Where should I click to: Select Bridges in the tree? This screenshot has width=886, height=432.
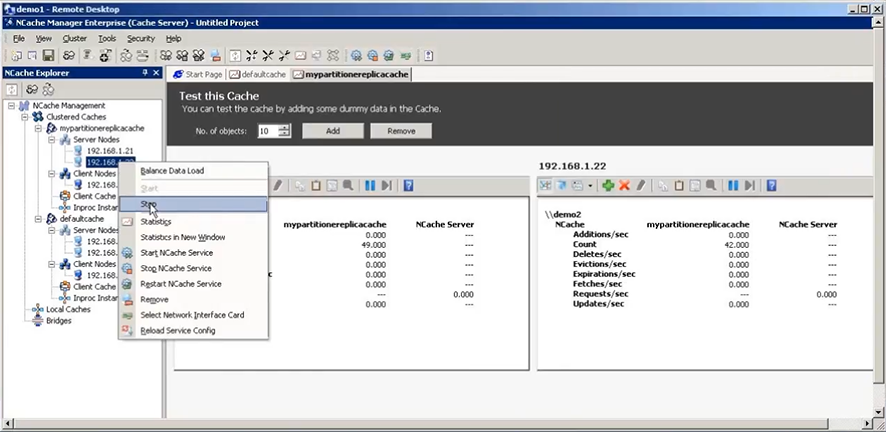point(59,321)
